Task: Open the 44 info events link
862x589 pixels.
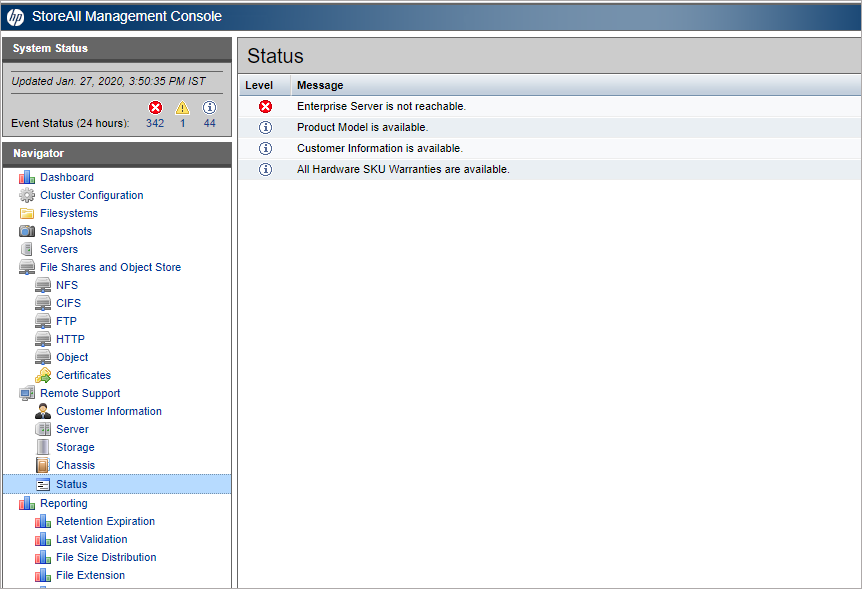Action: click(x=209, y=123)
